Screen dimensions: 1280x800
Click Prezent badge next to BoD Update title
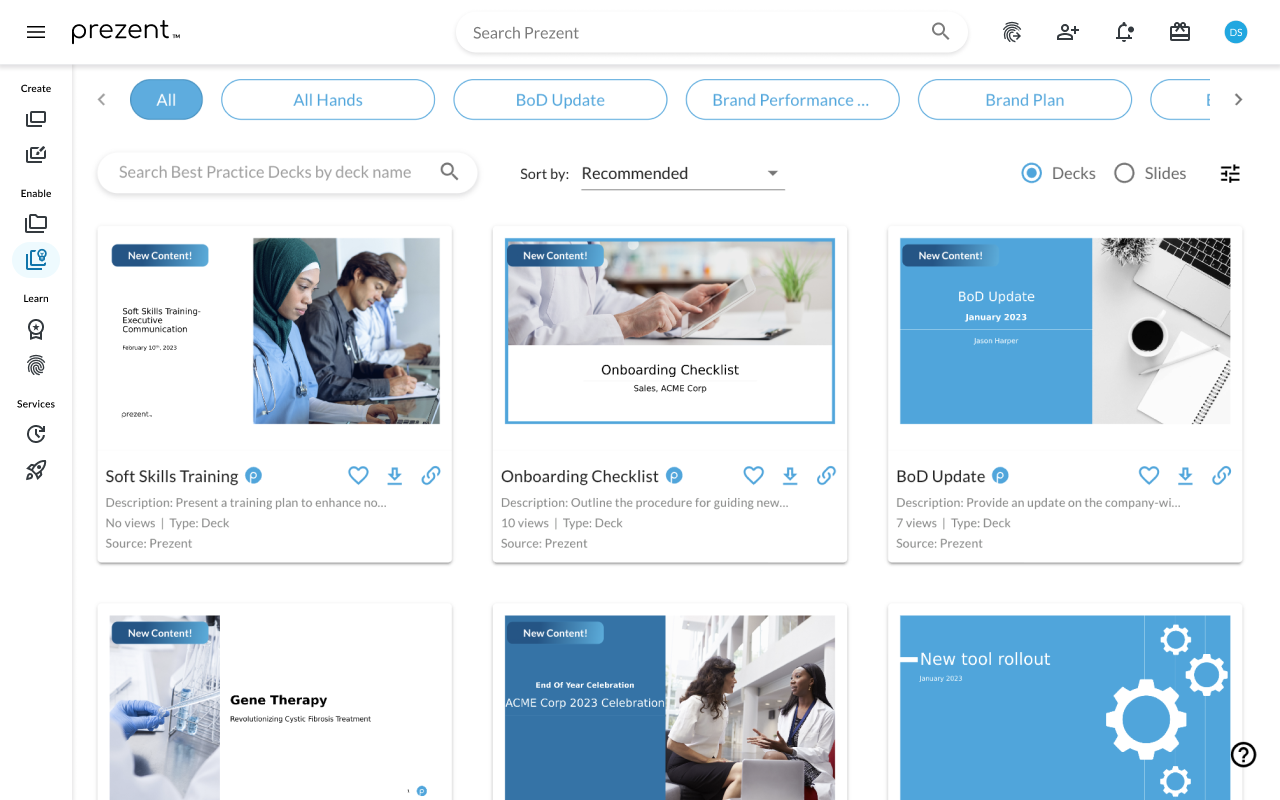(1000, 476)
